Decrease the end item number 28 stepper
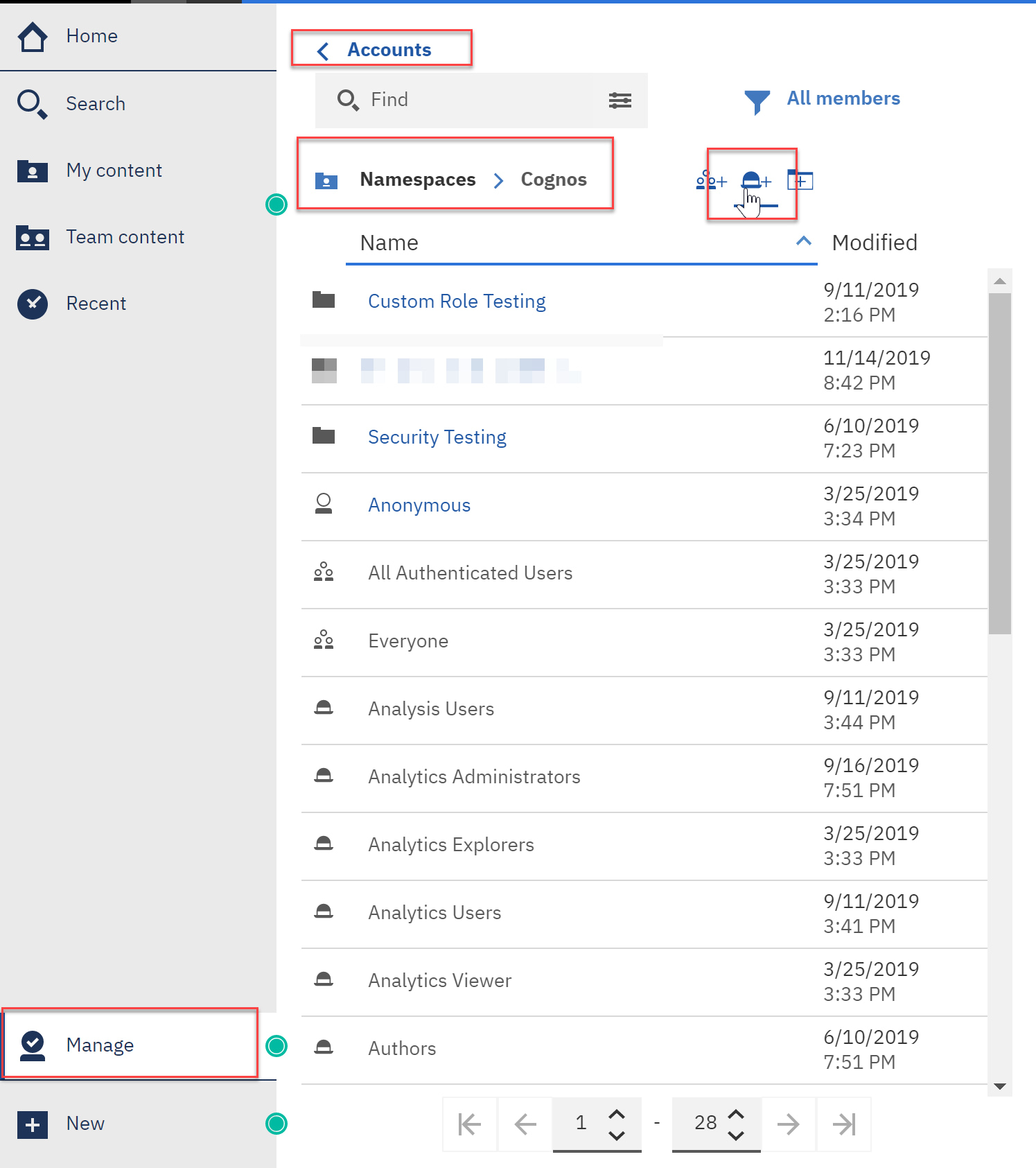This screenshot has width=1036, height=1168. [x=736, y=1135]
